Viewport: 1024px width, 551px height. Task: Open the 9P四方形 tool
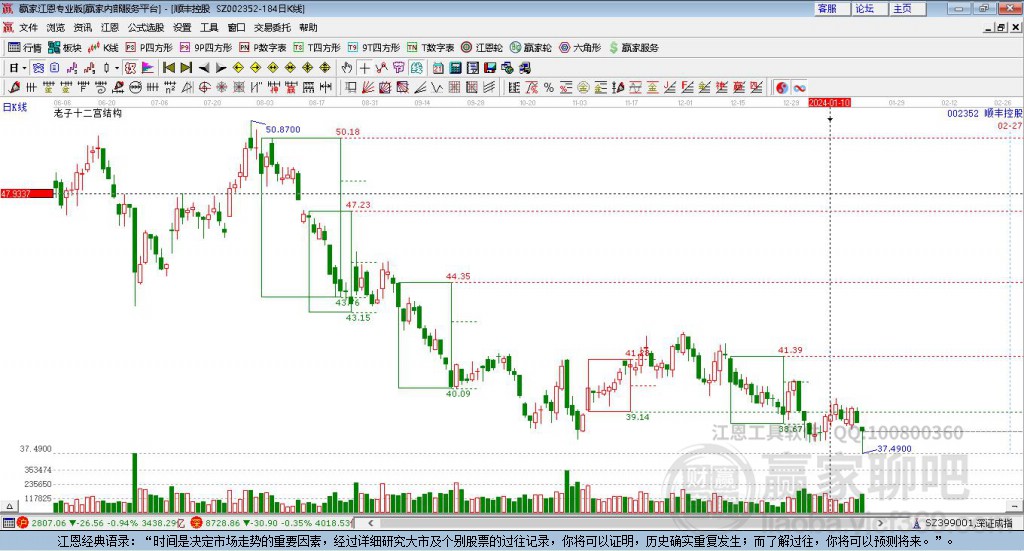(x=206, y=48)
